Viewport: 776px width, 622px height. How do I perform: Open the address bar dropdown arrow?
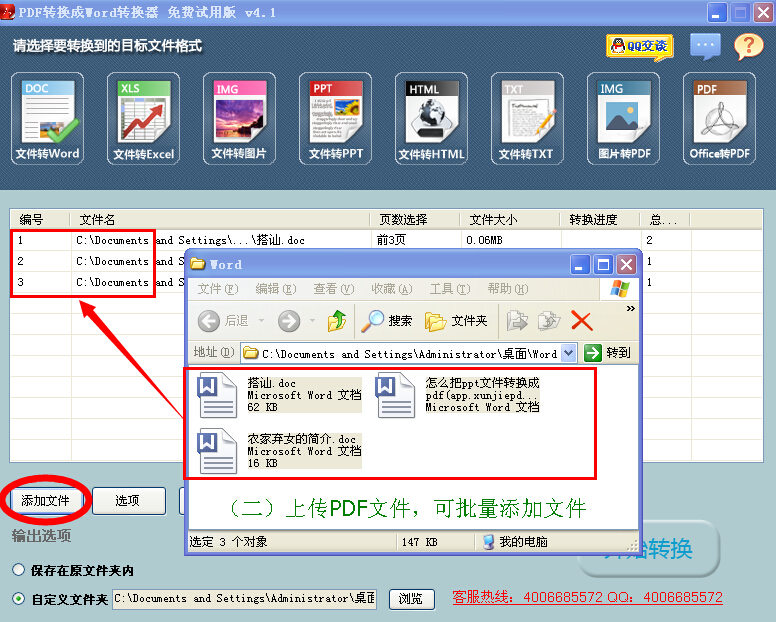pos(569,353)
